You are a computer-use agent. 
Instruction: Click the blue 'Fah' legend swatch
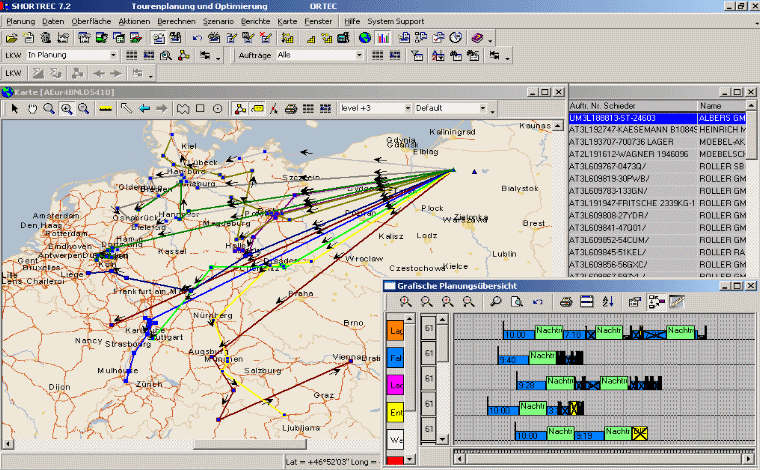point(395,358)
